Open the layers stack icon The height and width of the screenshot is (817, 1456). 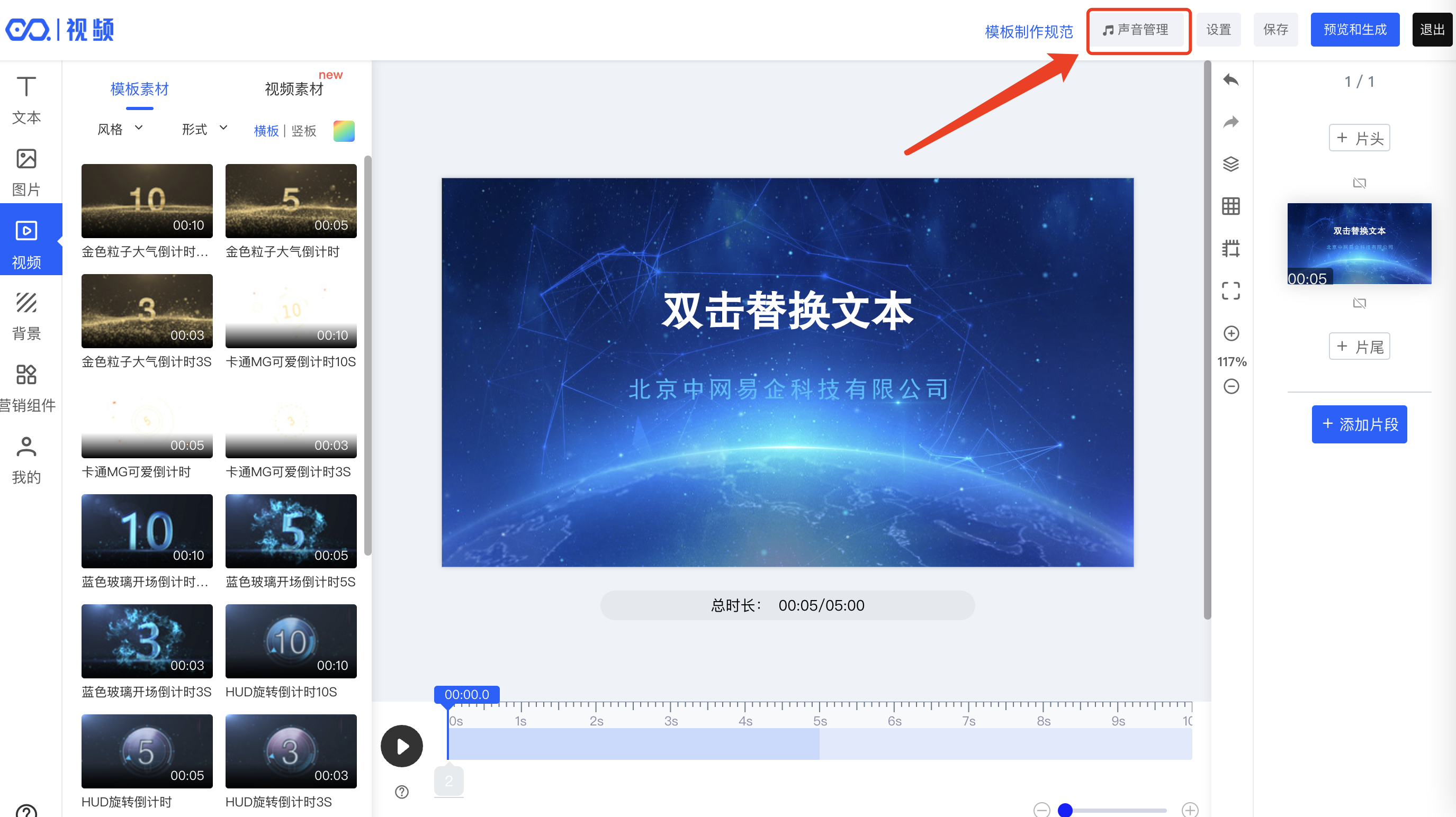[x=1230, y=164]
